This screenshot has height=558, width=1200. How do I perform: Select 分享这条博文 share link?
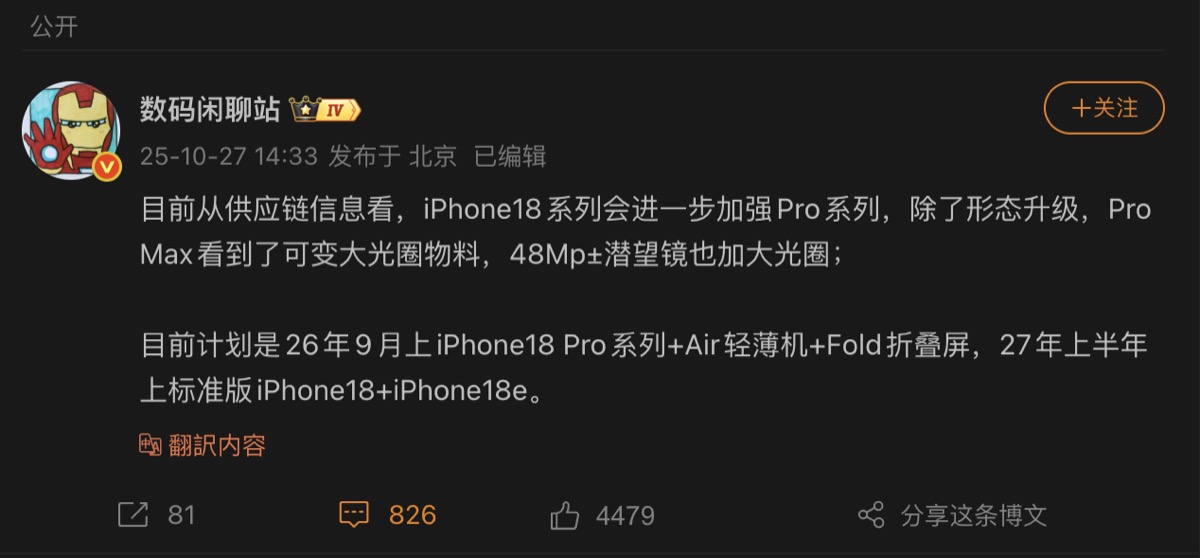(973, 516)
